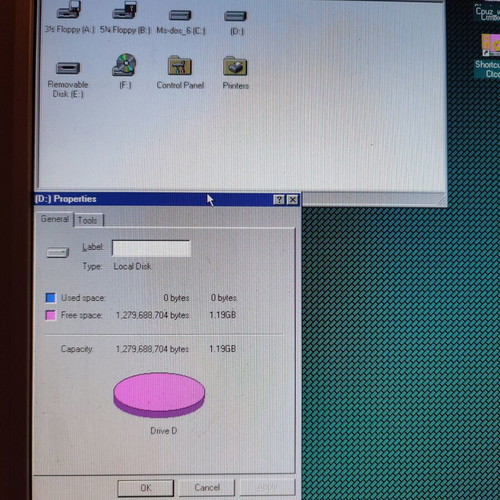Click the OK button
The image size is (500, 500).
146,488
